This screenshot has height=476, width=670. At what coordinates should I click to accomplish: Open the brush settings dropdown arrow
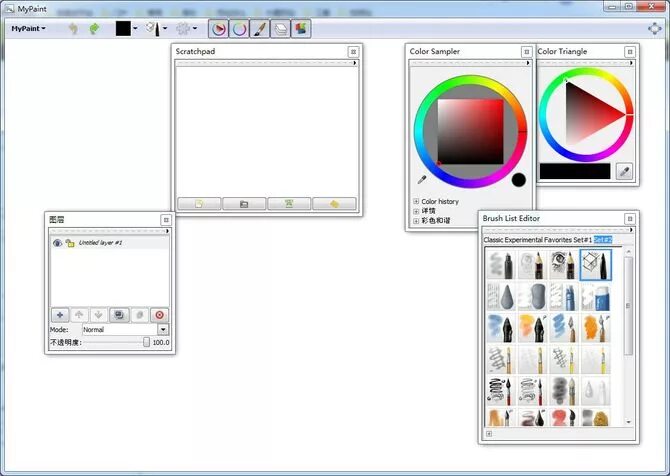195,29
